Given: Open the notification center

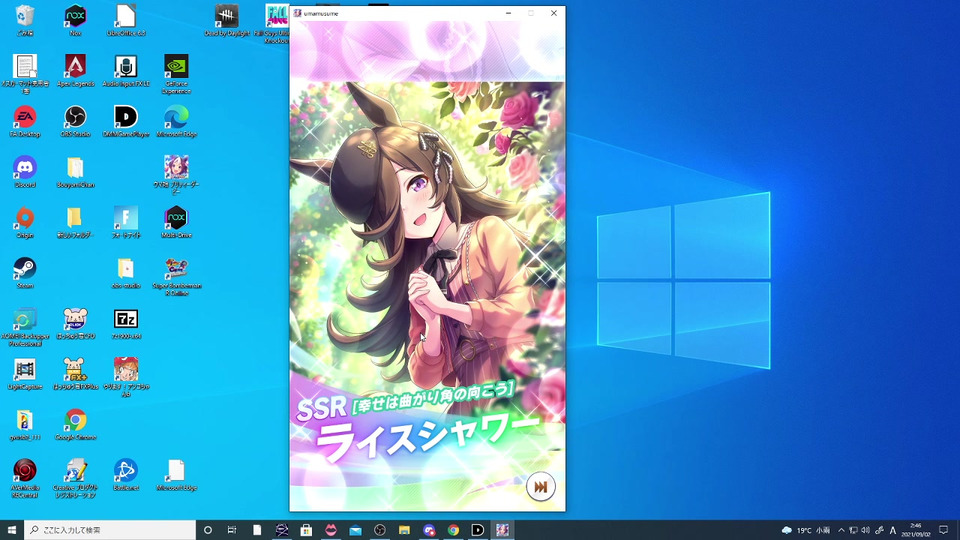Looking at the screenshot, I should pos(944,530).
